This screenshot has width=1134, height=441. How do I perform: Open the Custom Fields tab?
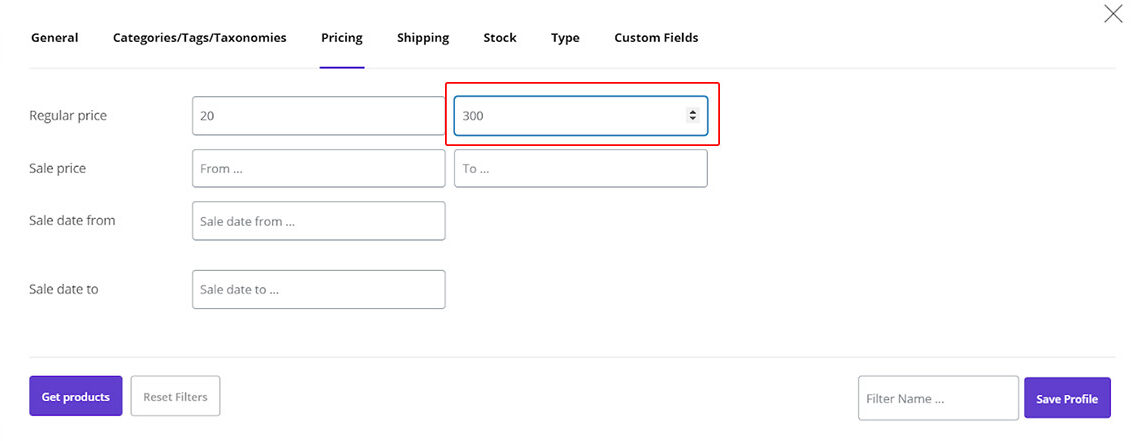(656, 38)
